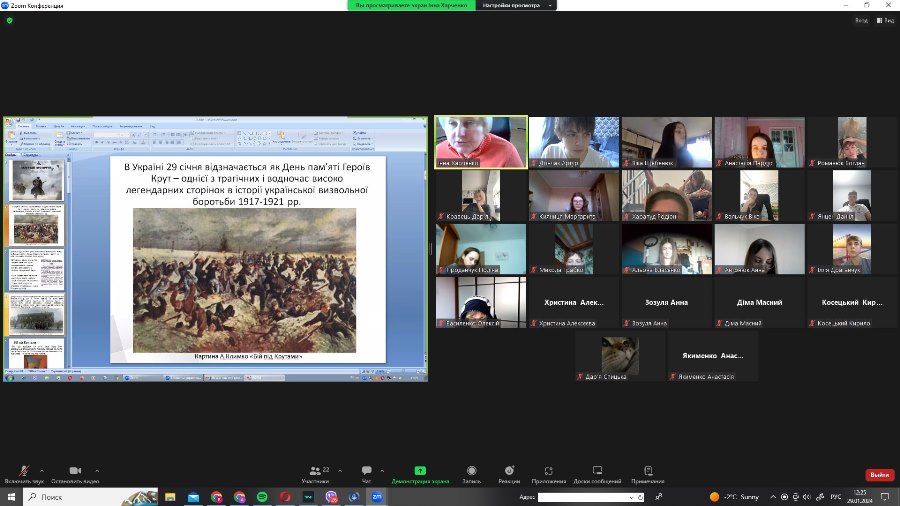The height and width of the screenshot is (506, 900).
Task: Open Windows notification center
Action: [885, 497]
